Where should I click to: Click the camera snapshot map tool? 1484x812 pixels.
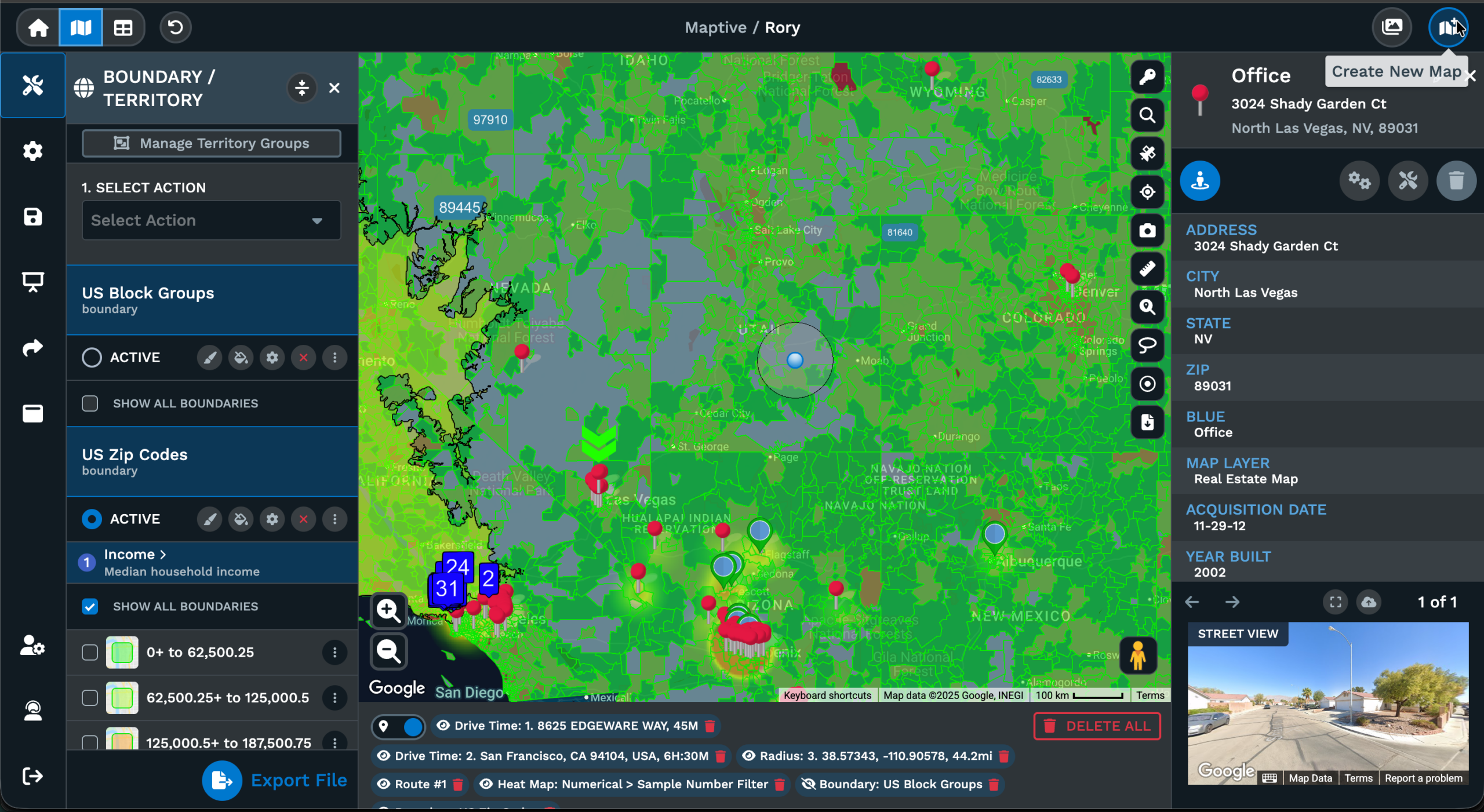(1147, 231)
